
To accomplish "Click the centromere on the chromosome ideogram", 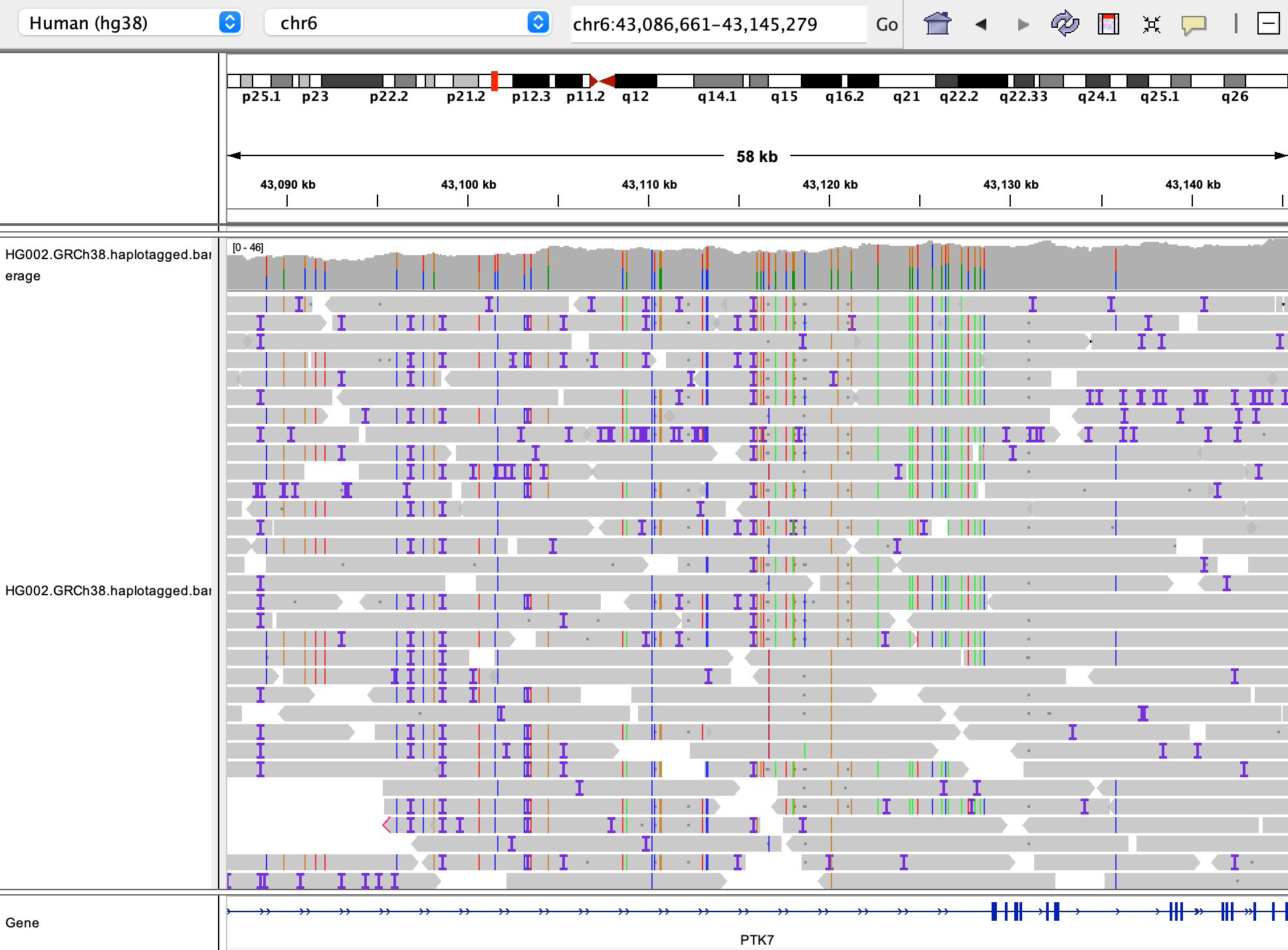I will pos(602,81).
